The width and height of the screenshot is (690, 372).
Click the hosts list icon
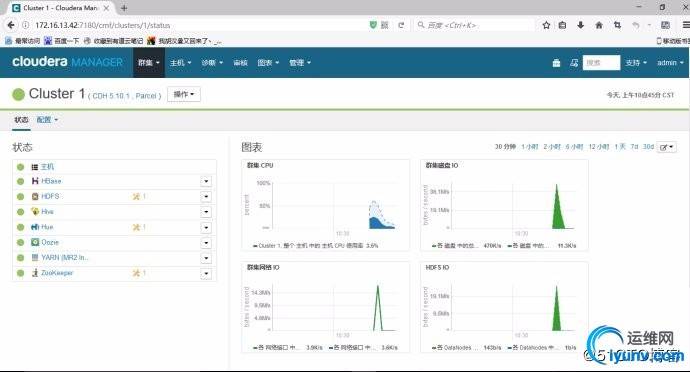coord(35,167)
